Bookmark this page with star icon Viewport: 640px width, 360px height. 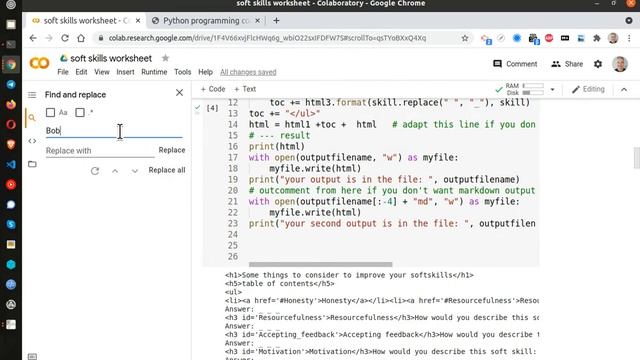click(464, 38)
